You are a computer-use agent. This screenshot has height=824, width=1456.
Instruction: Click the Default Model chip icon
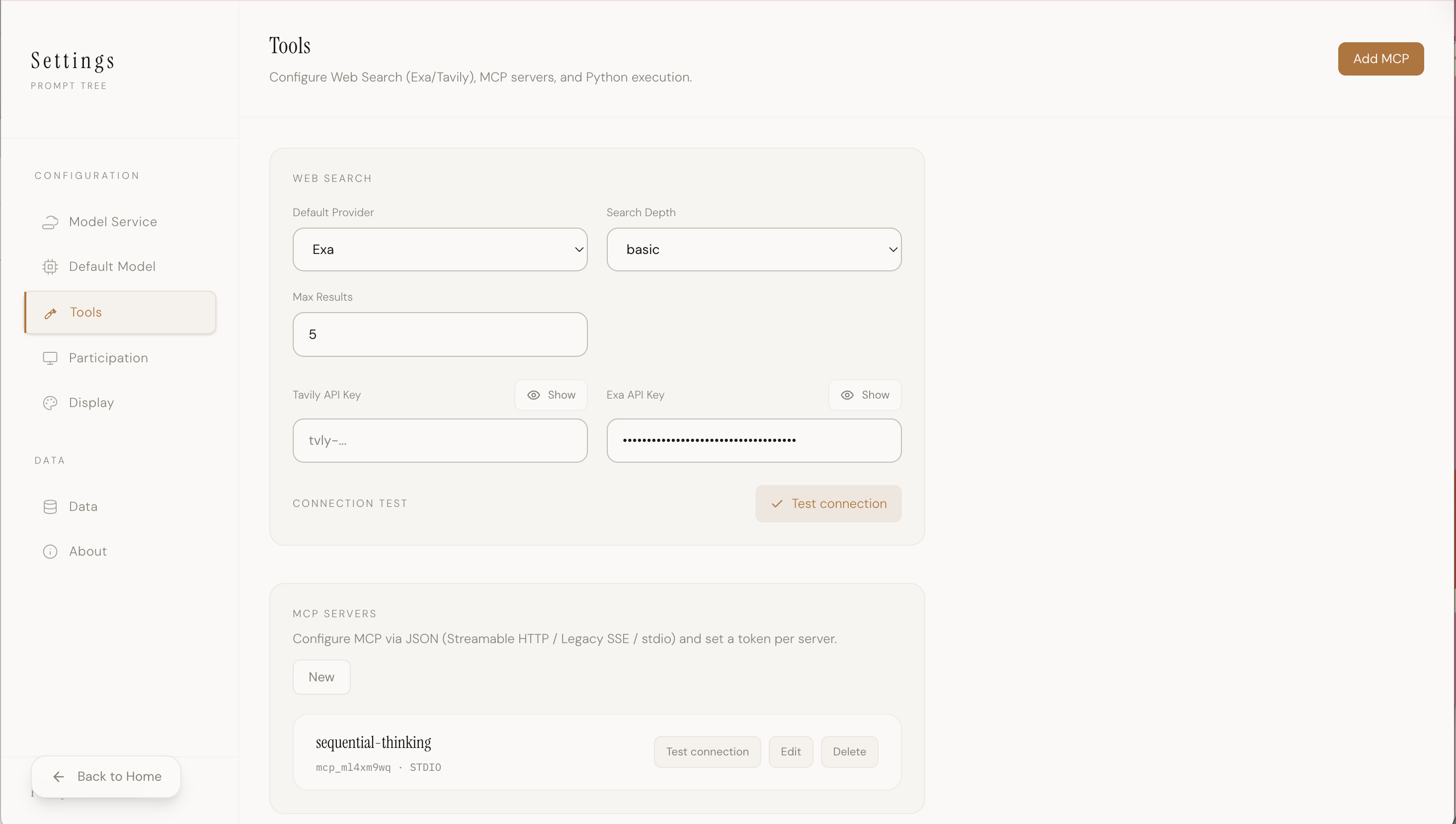[x=50, y=266]
